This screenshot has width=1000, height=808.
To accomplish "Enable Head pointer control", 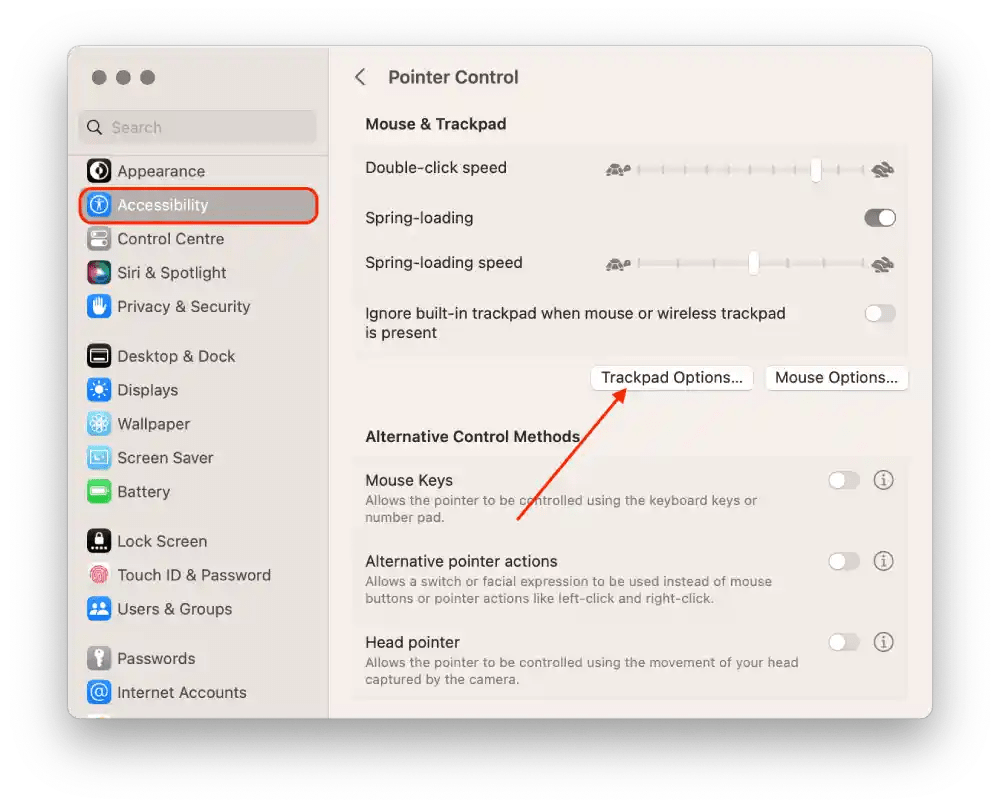I will [x=843, y=642].
